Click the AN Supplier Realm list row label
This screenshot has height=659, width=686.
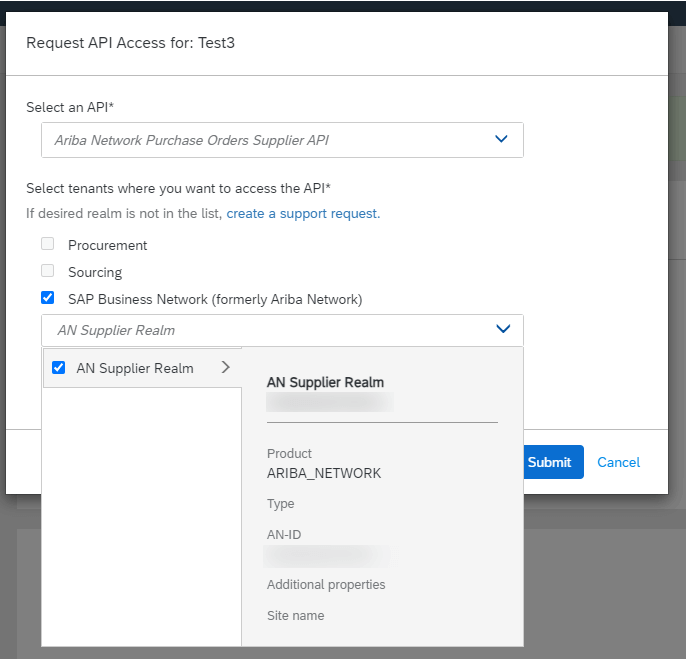(135, 368)
